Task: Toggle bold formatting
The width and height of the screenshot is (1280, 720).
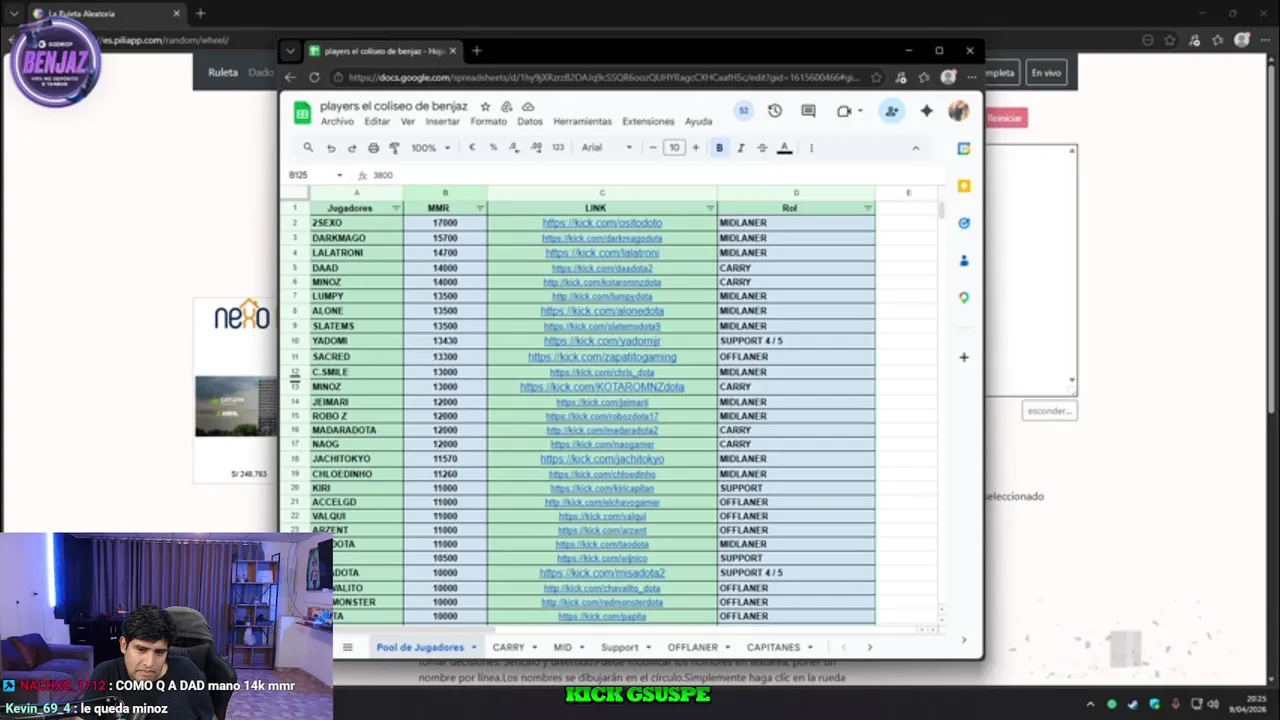Action: tap(719, 147)
